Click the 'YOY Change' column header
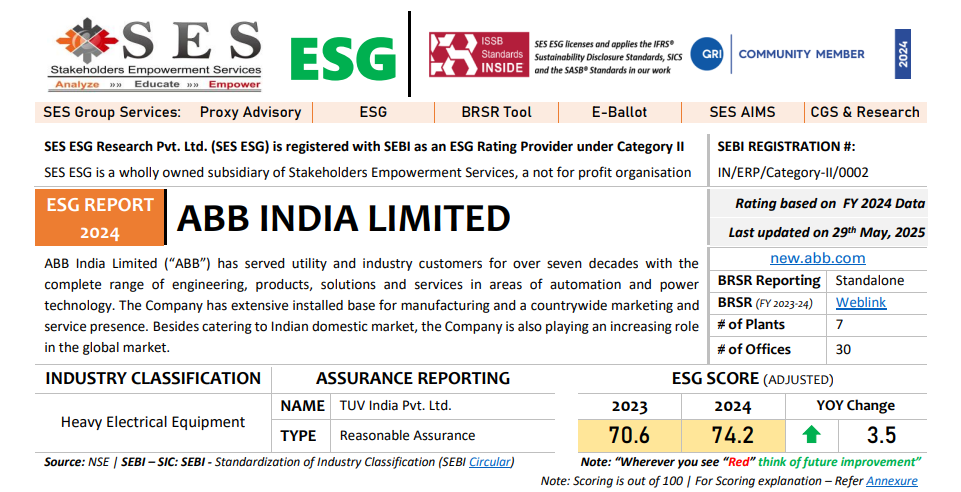The image size is (961, 492). pos(856,406)
